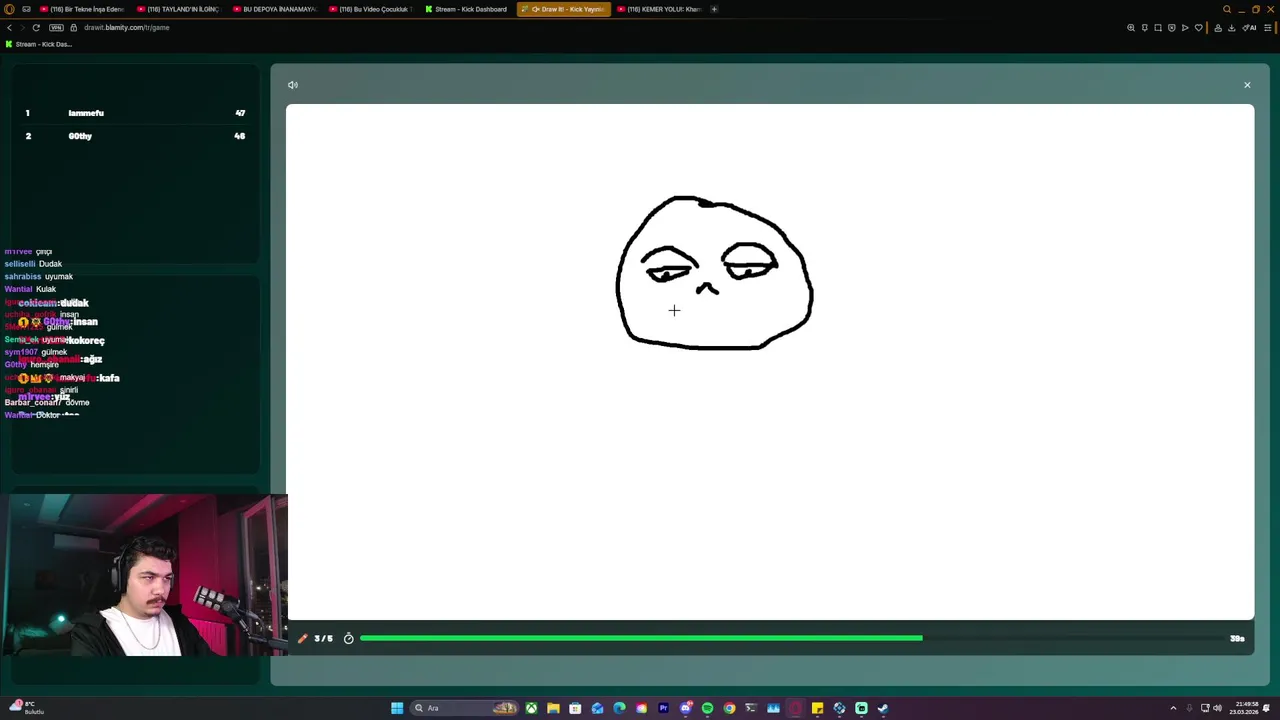Click chat message 'G0thy hemşire'
This screenshot has width=1280, height=720.
32,365
